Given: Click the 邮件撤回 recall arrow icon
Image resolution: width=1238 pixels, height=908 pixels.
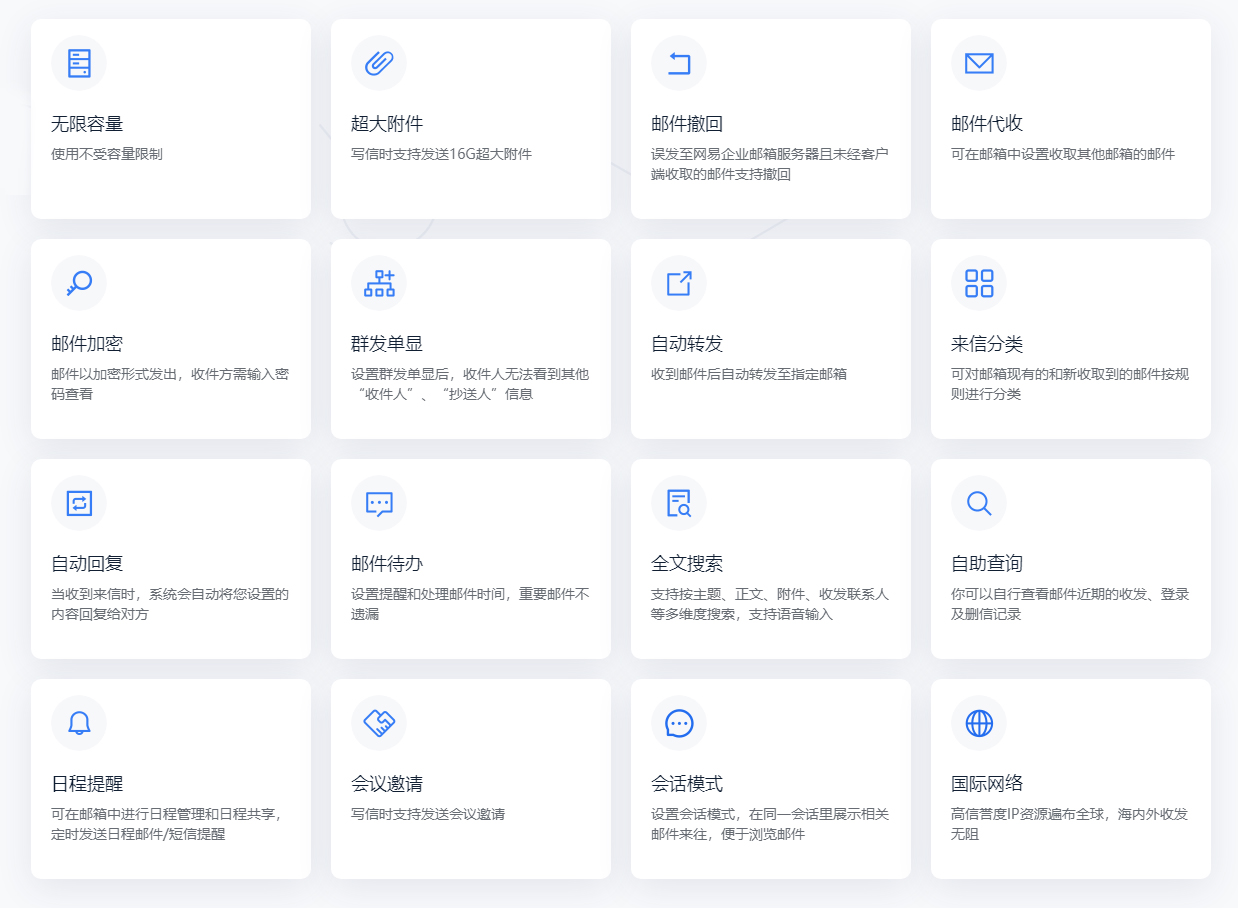Looking at the screenshot, I should [679, 63].
